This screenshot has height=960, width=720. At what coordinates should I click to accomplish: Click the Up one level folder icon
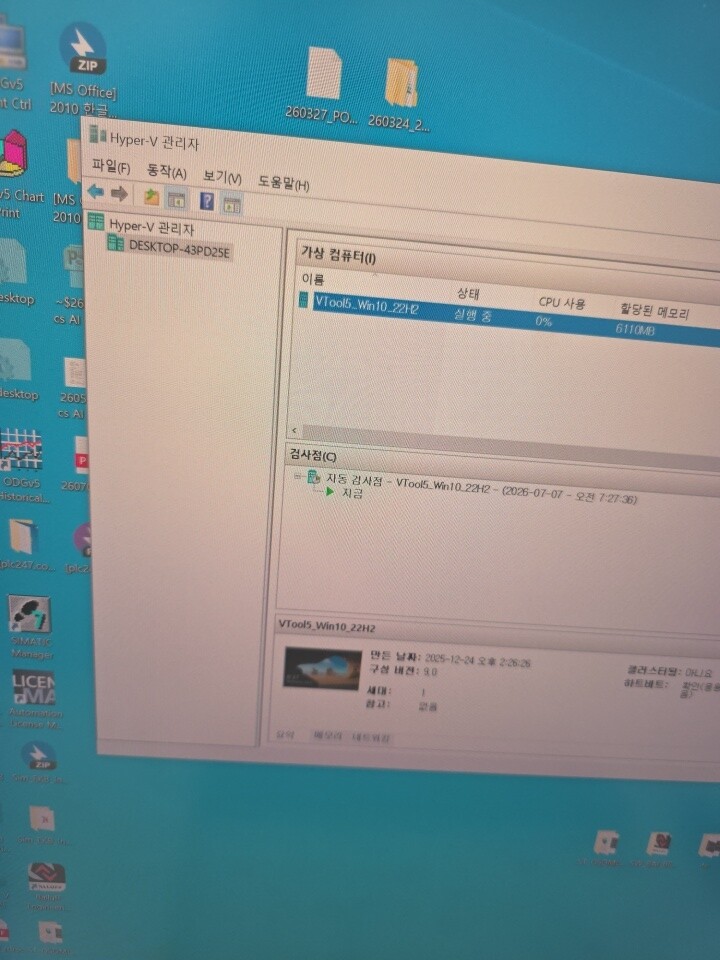151,197
